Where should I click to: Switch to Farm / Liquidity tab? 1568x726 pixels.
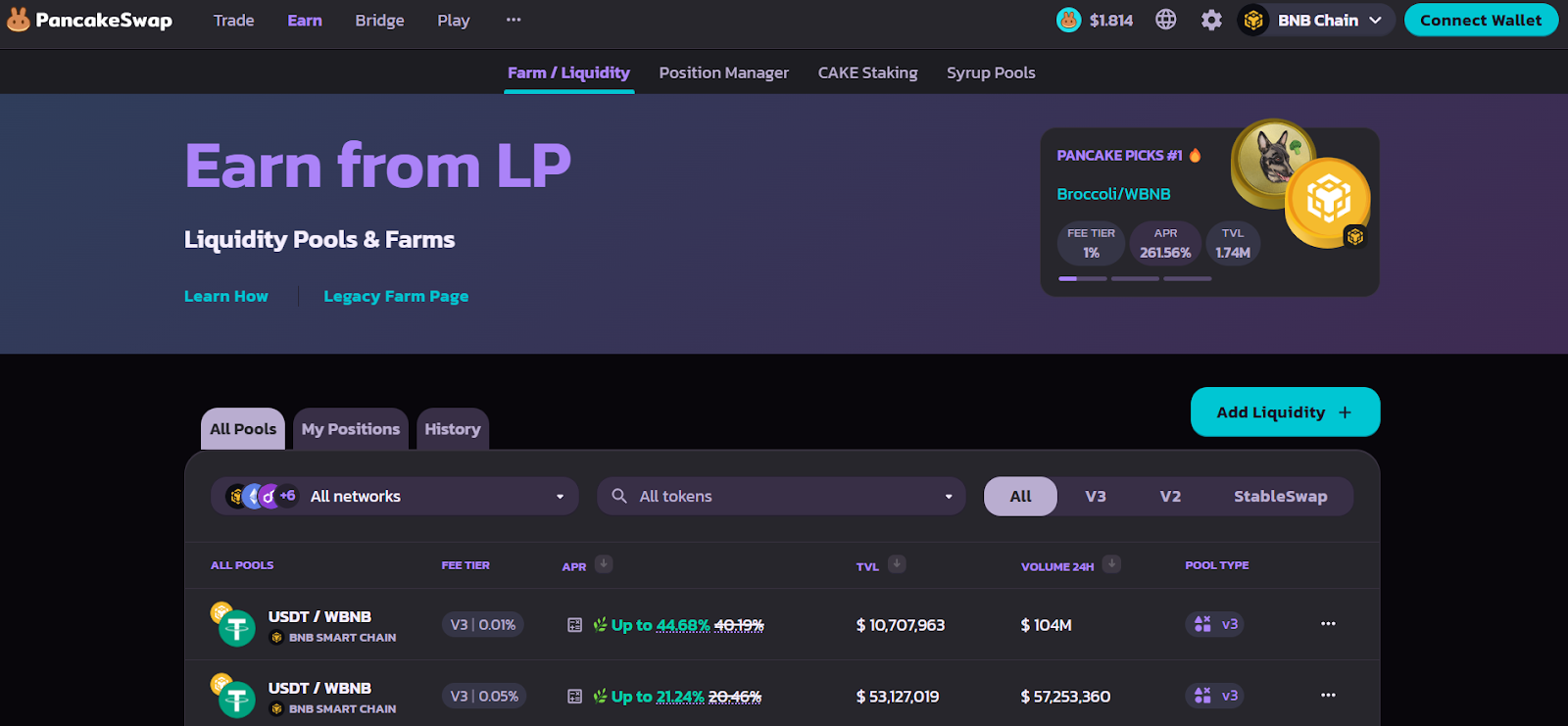(x=568, y=73)
